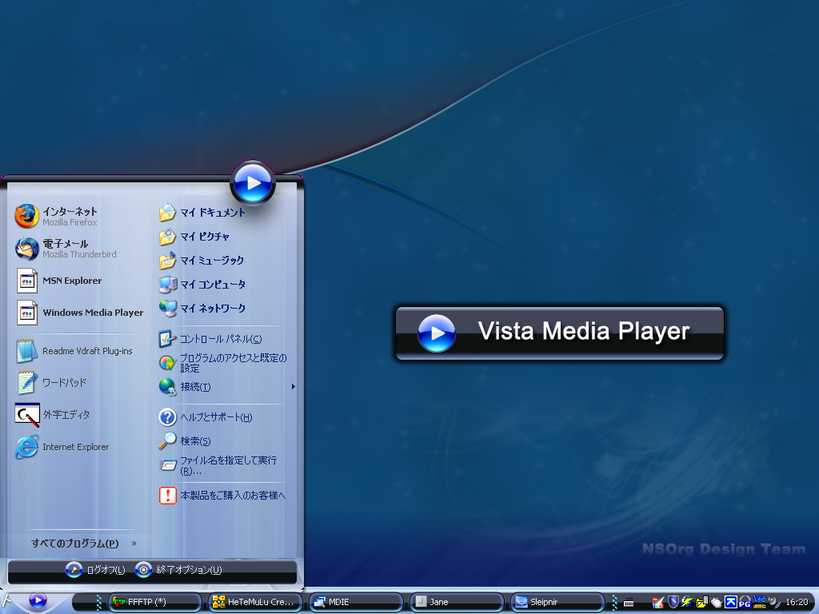Click the percentage meter tray icon

pos(759,602)
